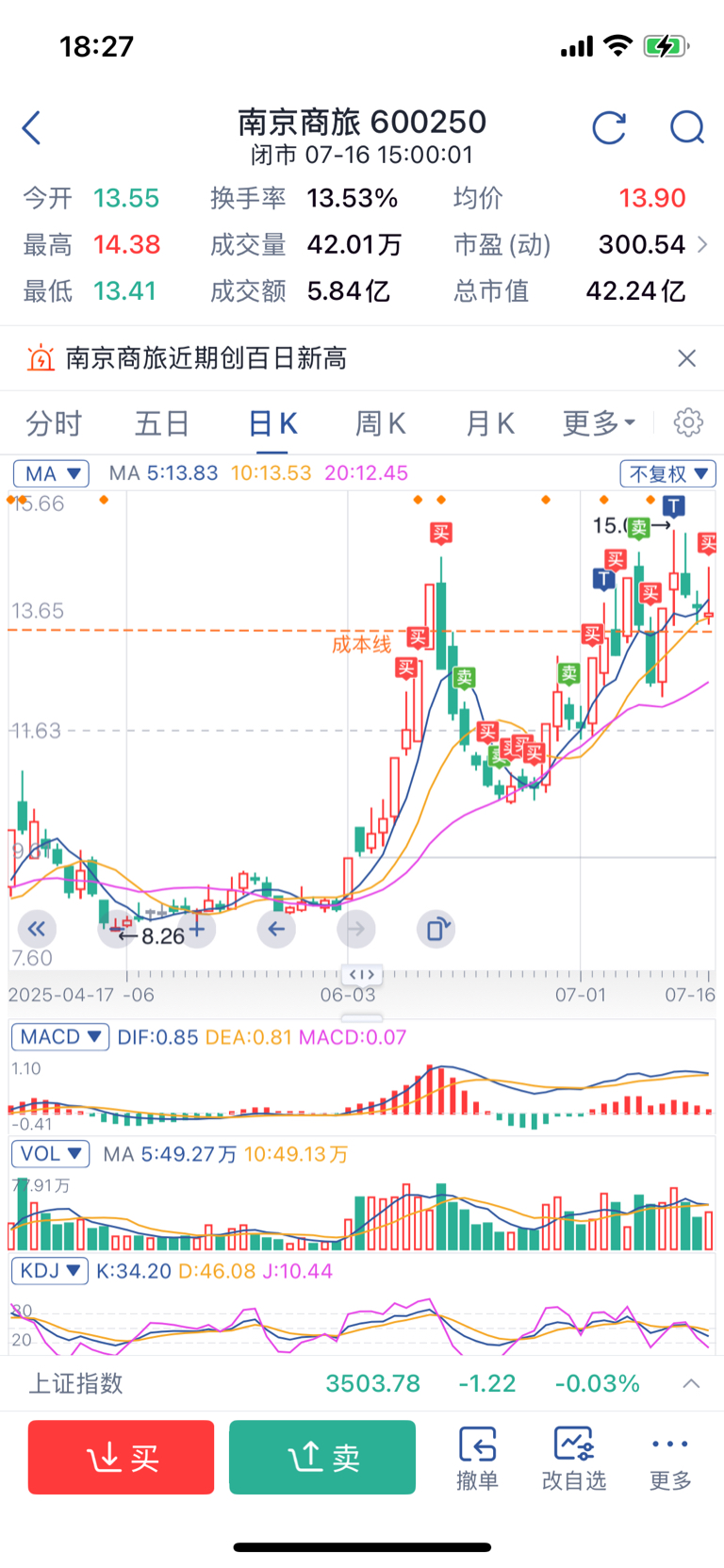Tap the panel resize handle above MACD
The image size is (724, 1568).
(362, 1018)
